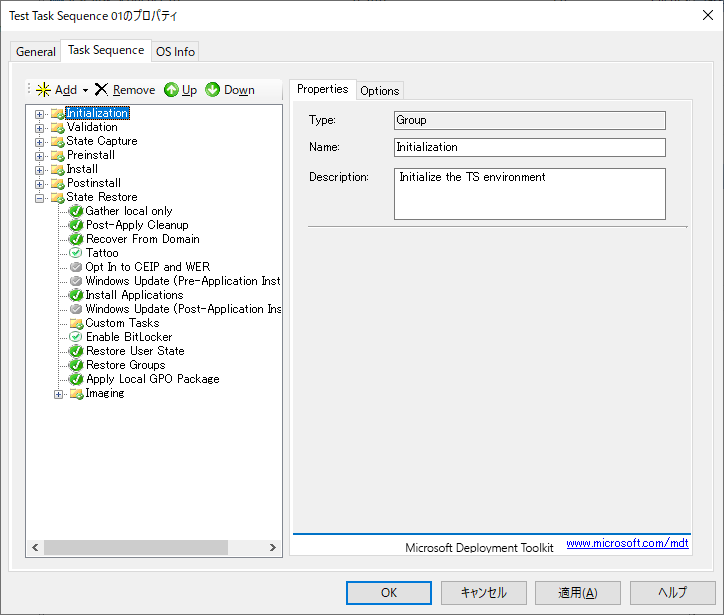
Task: Click the Recover From Domain check icon
Action: pyautogui.click(x=76, y=239)
